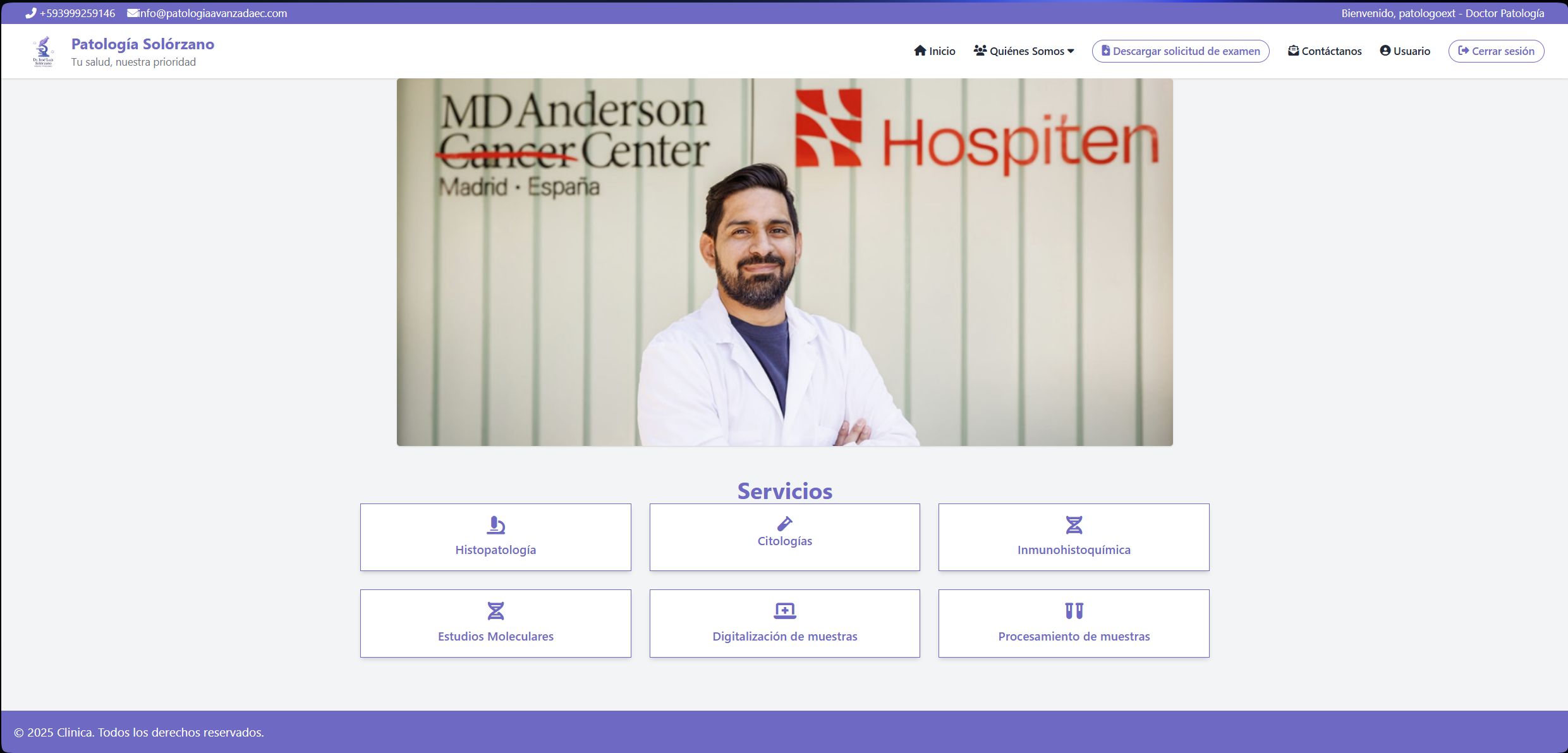Click the eyedropper icon above Citologías
The image size is (1568, 753).
tap(784, 524)
